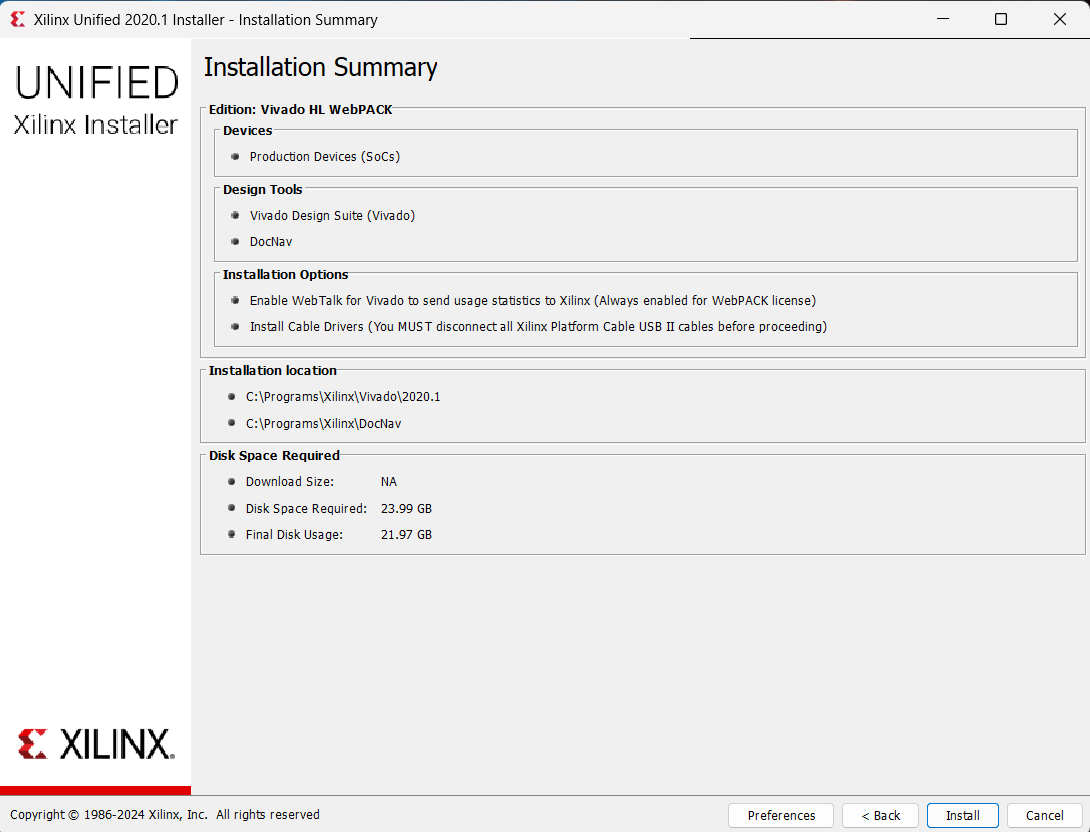This screenshot has height=832, width=1090.
Task: Click bullet next to Install Cable Drivers
Action: (236, 327)
